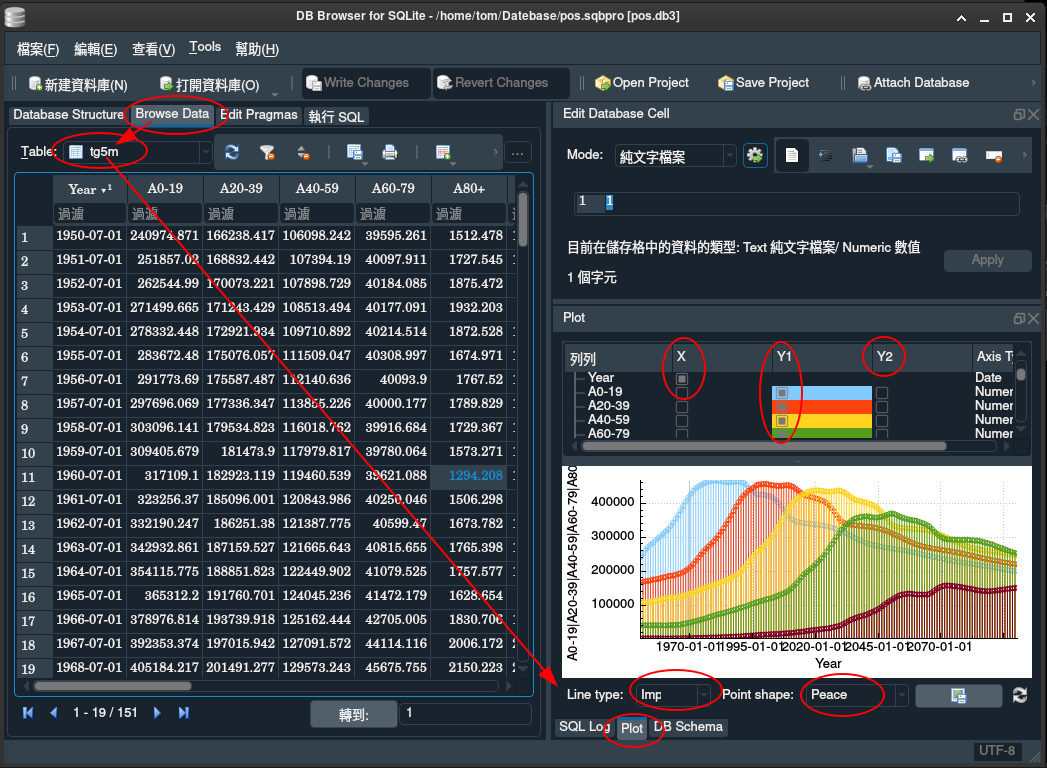Switch to the 執行 SQL tab
The image size is (1047, 768).
(337, 117)
